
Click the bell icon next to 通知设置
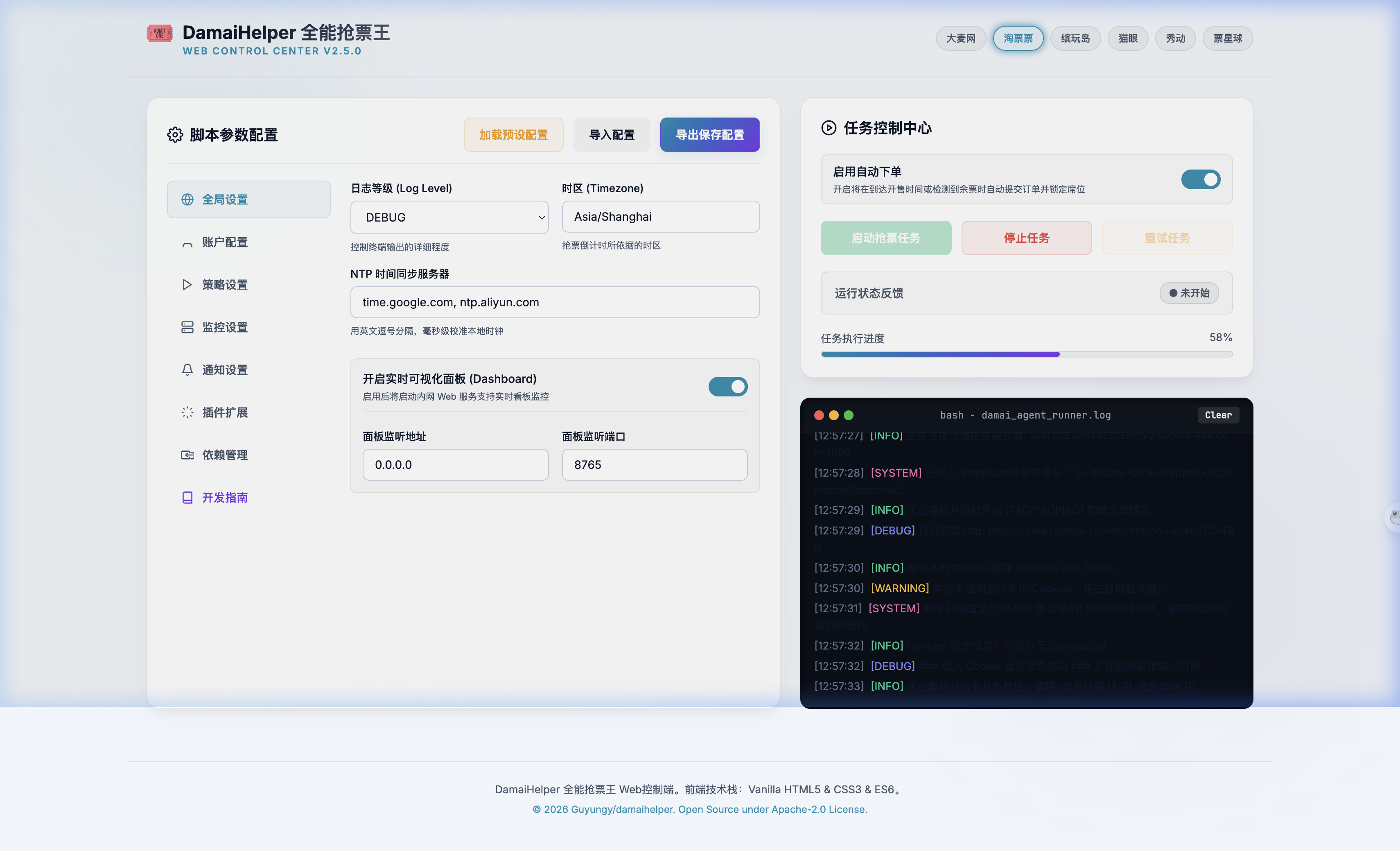pos(187,370)
